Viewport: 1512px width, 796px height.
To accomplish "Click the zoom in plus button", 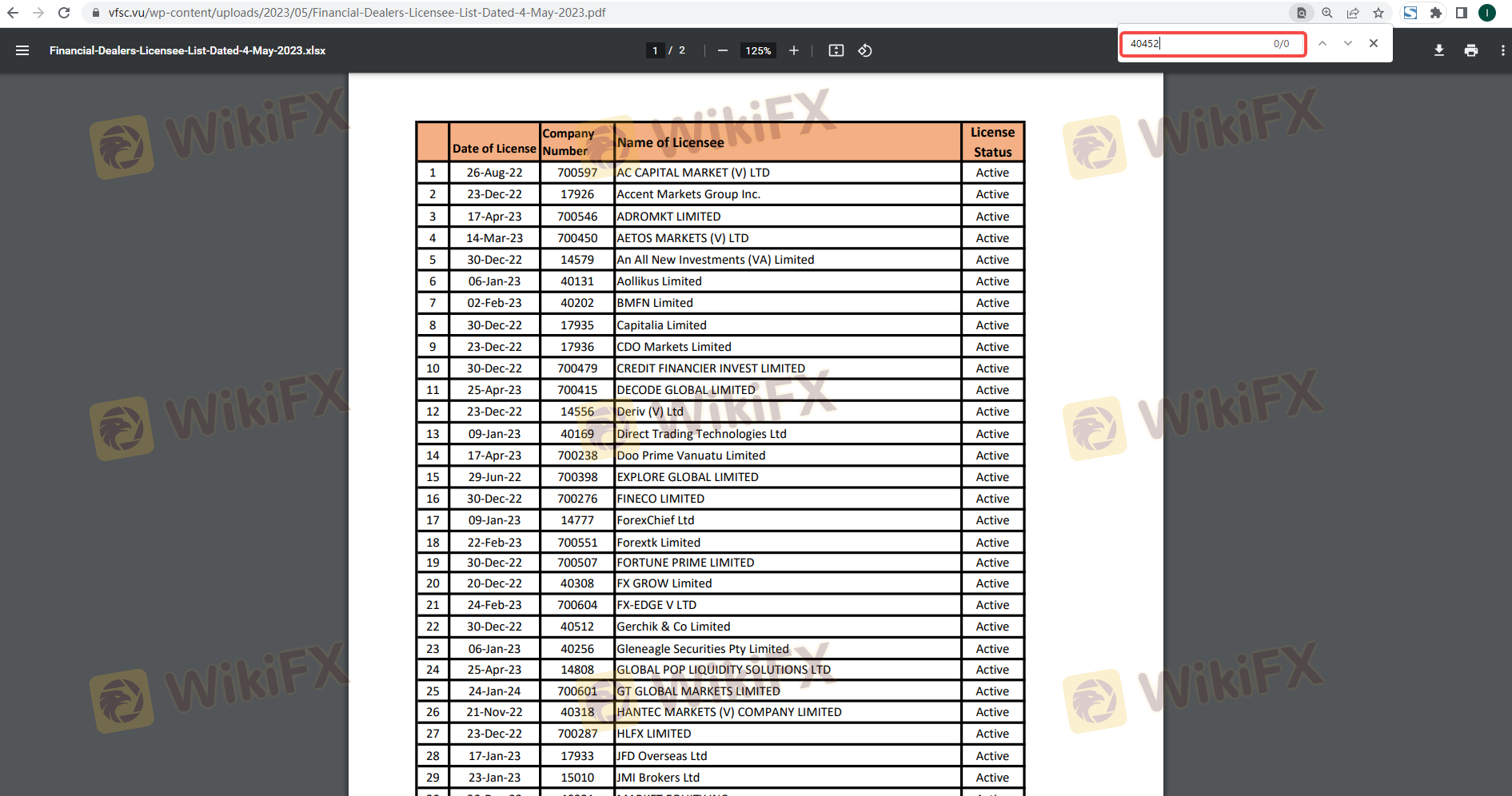I will click(x=794, y=50).
